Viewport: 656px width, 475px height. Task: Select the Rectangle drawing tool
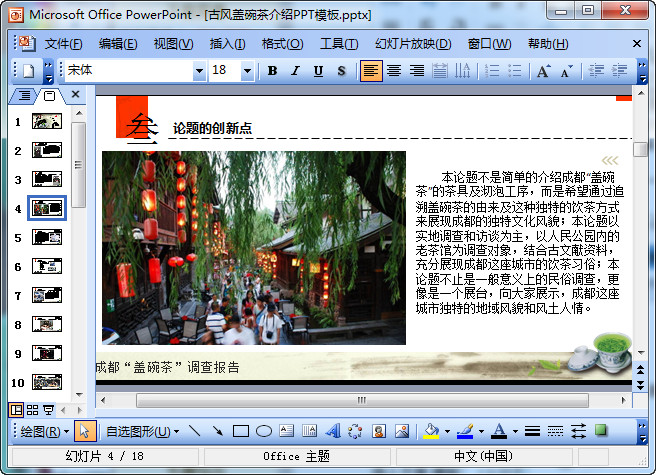[241, 431]
